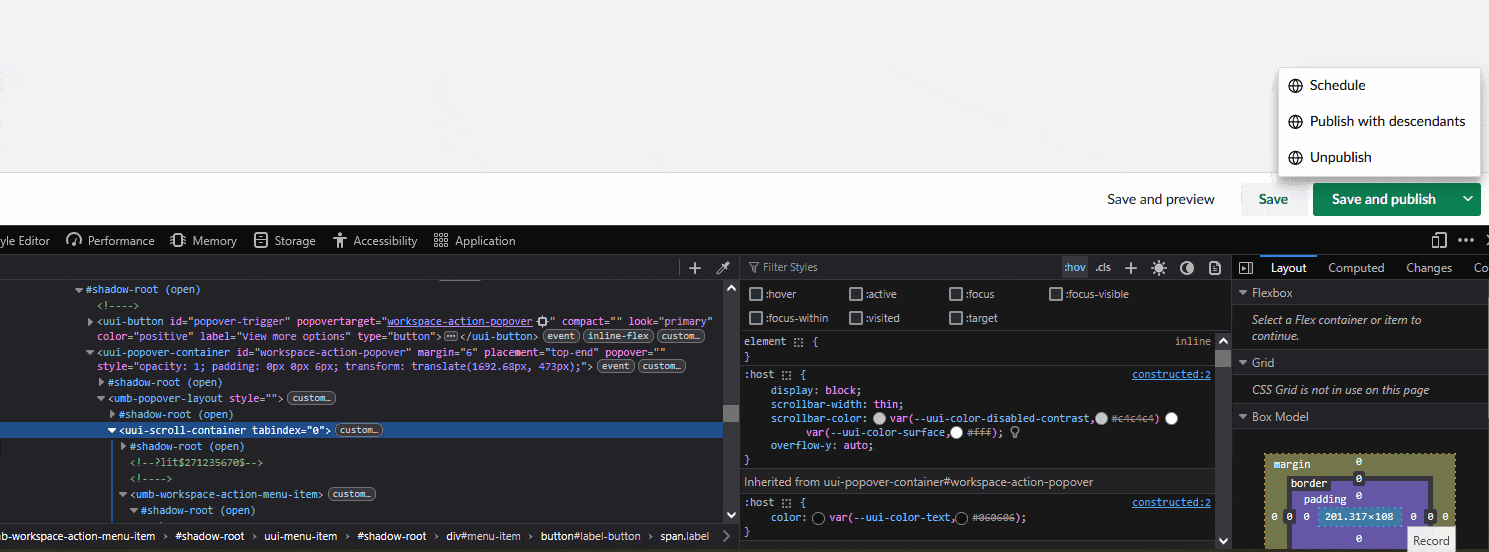This screenshot has width=1489, height=552.
Task: Activate the eyedropper color picker icon
Action: (723, 268)
